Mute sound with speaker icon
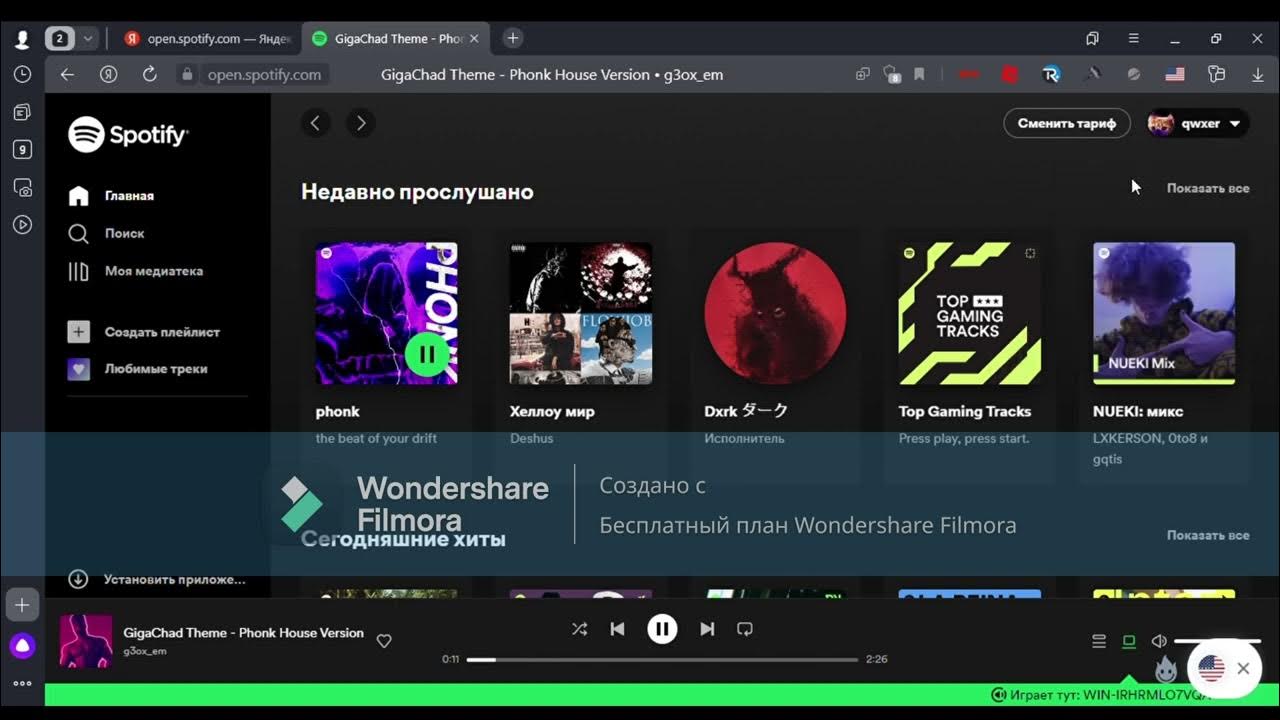 [1159, 641]
